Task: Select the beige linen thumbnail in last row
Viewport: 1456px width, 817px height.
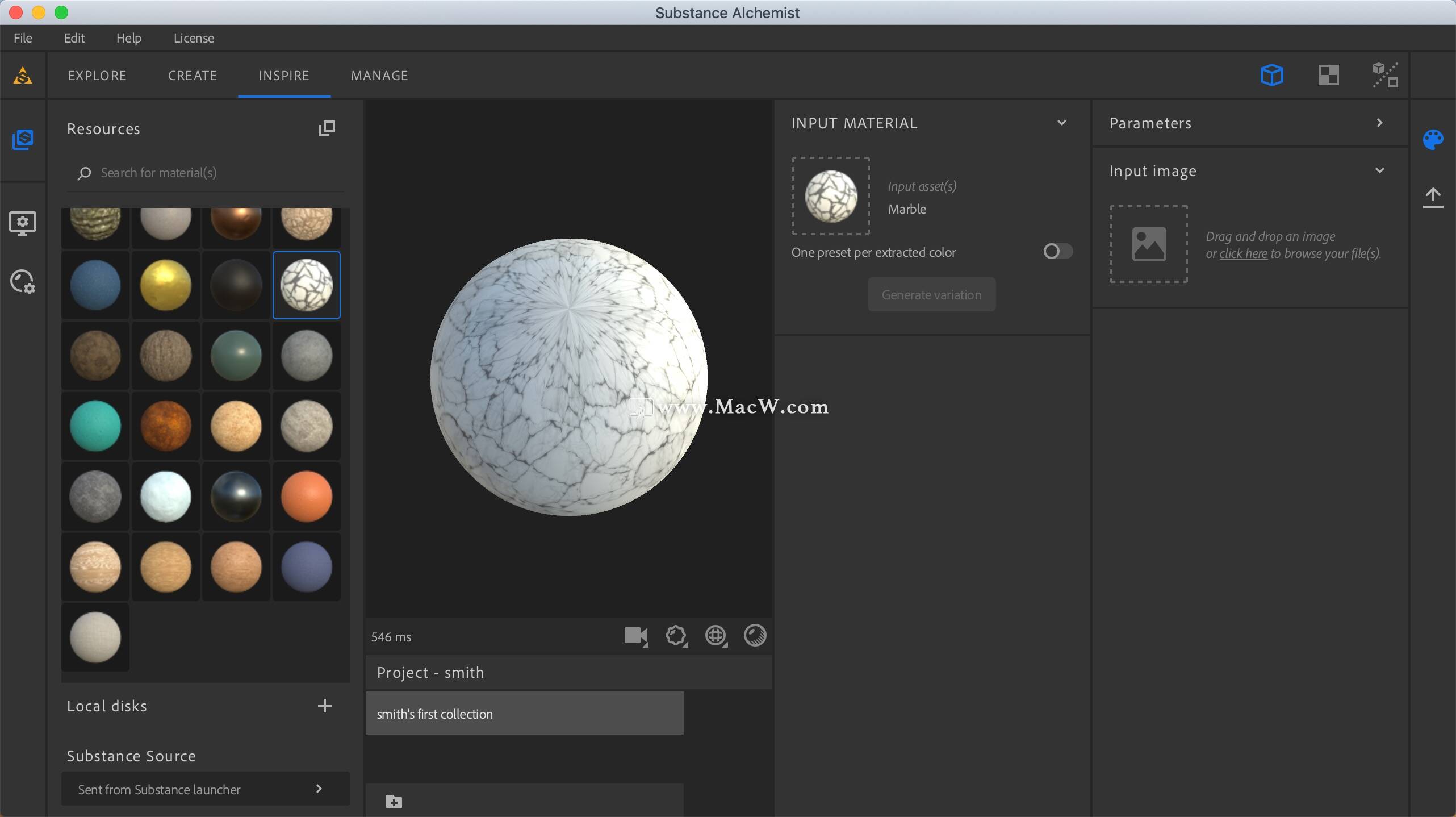Action: (x=95, y=637)
